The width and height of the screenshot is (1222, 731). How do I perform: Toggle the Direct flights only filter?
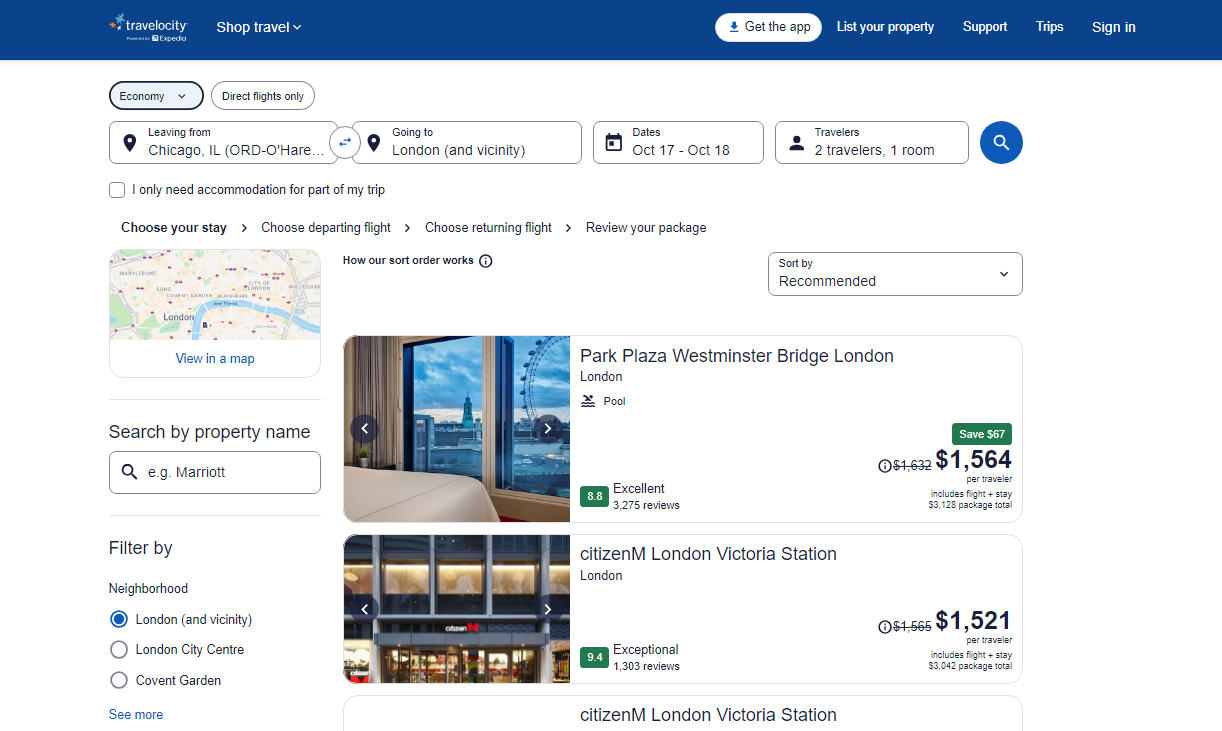[x=263, y=96]
